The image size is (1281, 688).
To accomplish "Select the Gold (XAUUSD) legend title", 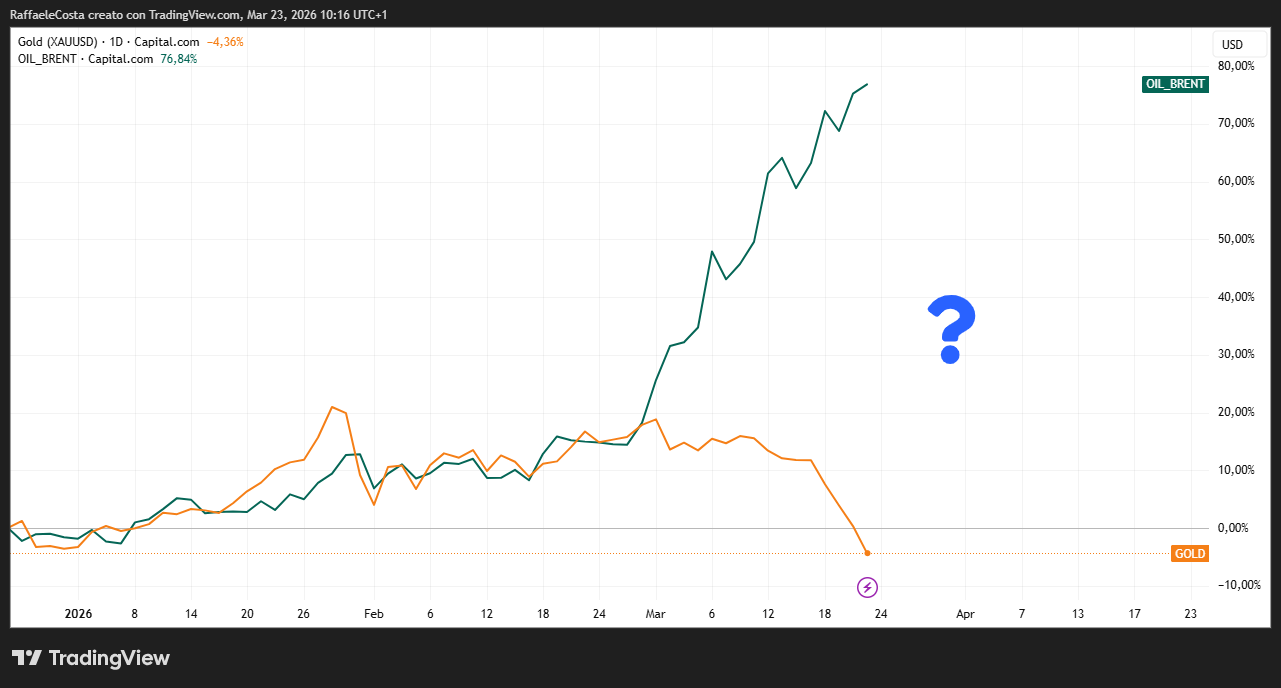I will pos(56,42).
